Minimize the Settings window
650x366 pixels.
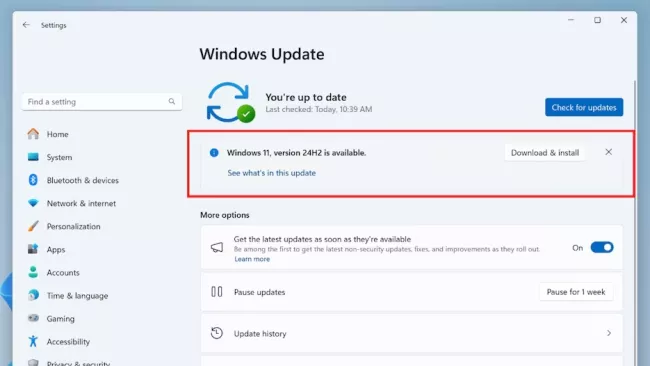[571, 20]
